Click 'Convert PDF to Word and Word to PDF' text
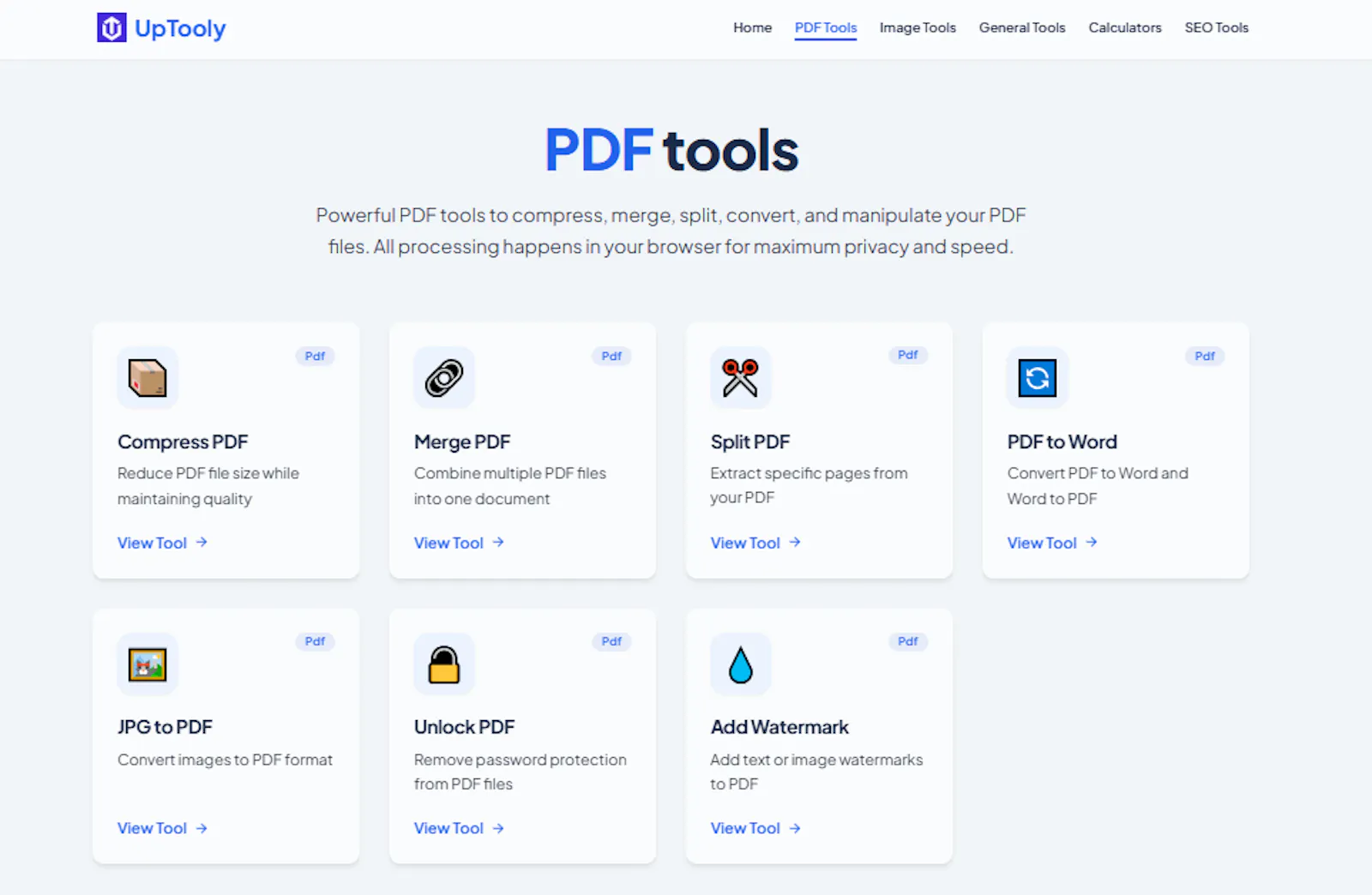The width and height of the screenshot is (1372, 895). [x=1098, y=486]
